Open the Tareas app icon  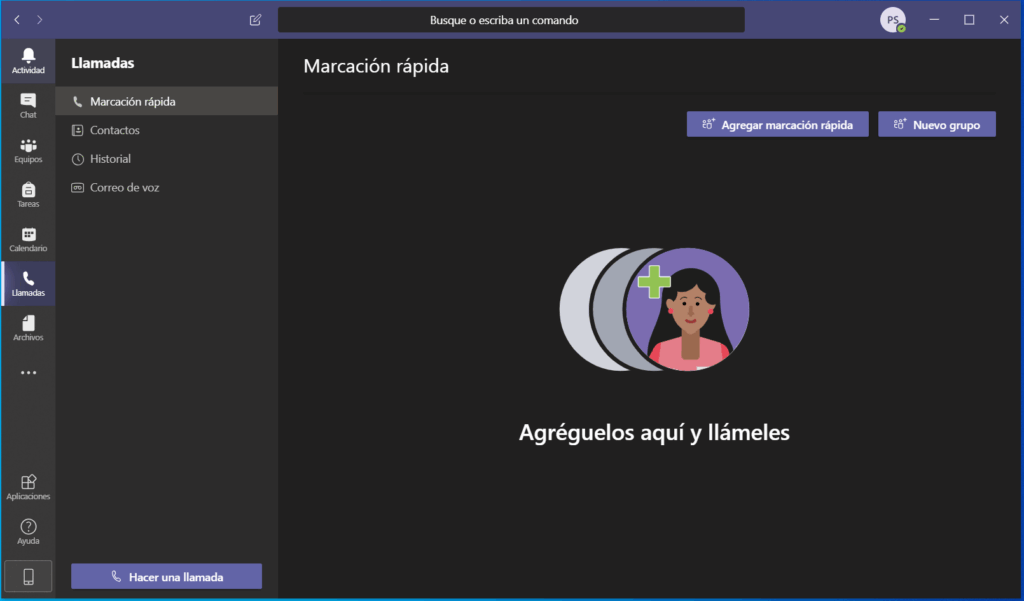pyautogui.click(x=28, y=194)
